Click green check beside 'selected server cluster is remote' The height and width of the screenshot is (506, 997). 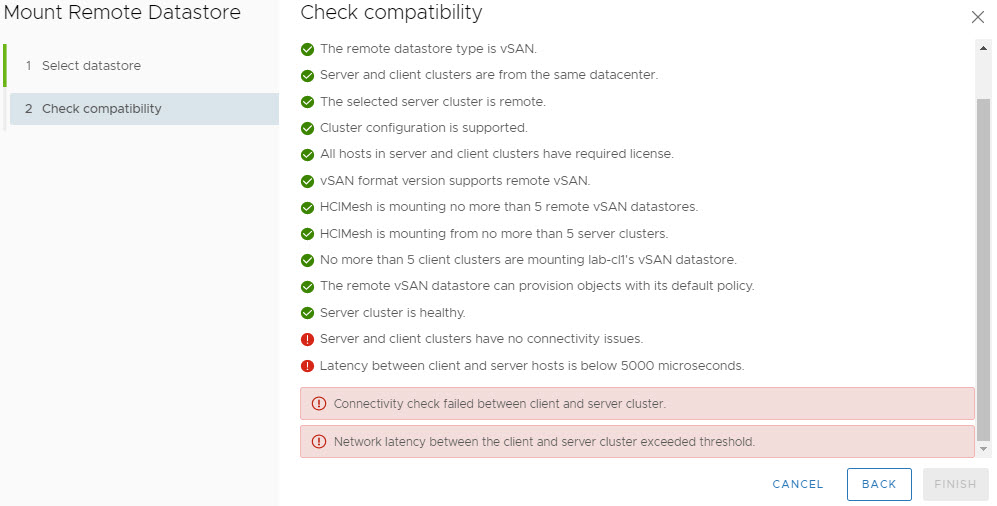308,101
